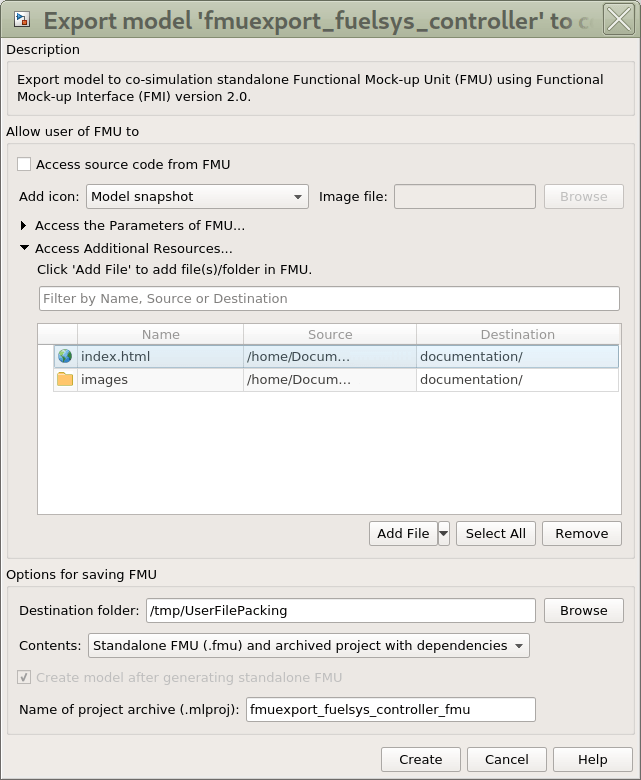Open the Contents type dropdown
Screen dimensions: 641x780
(x=308, y=646)
